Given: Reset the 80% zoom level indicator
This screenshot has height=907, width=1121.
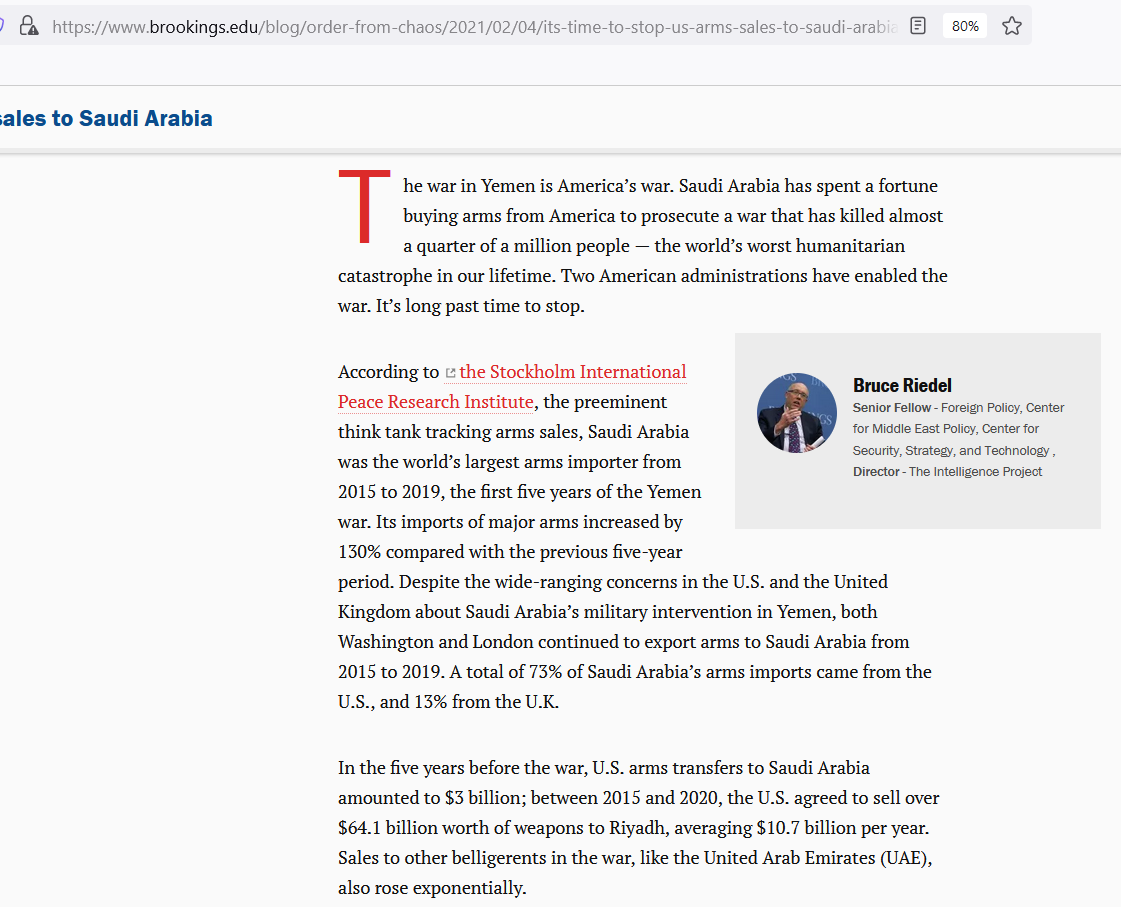Looking at the screenshot, I should 965,26.
